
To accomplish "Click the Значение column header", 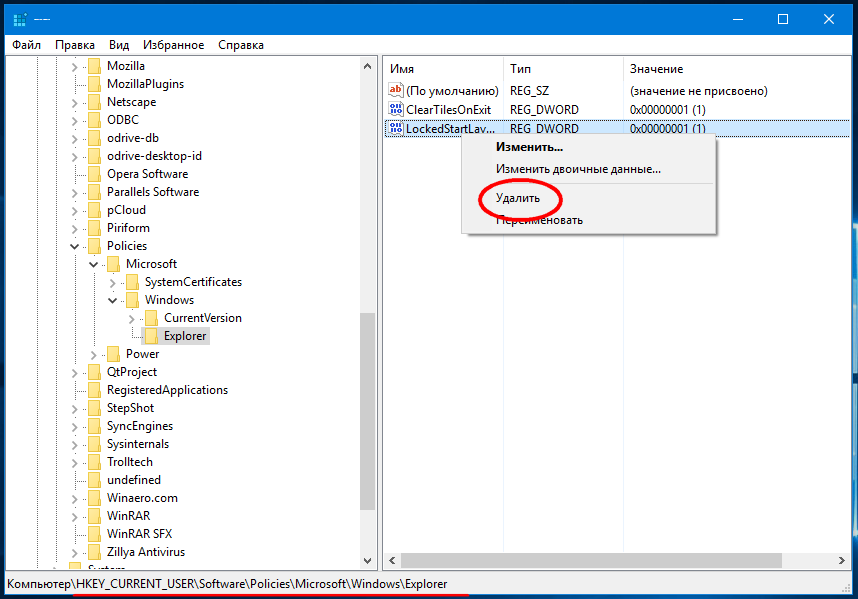I will [656, 69].
